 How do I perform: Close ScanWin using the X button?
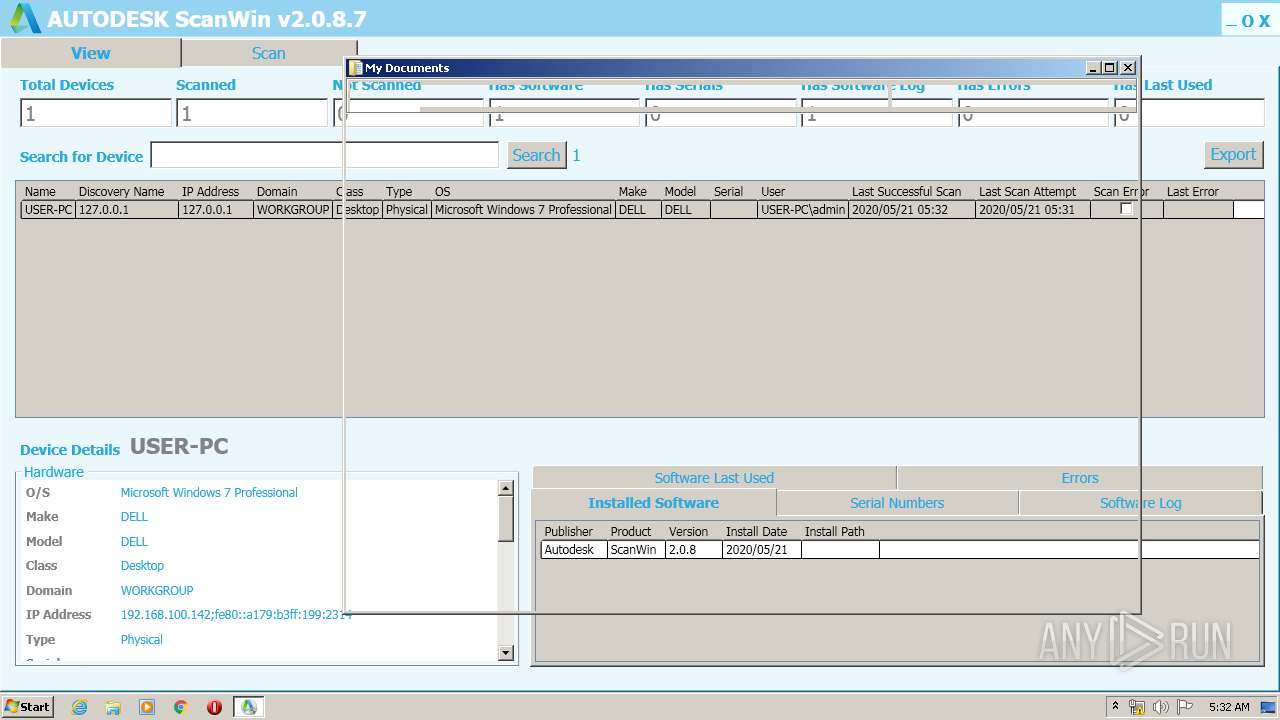[1265, 21]
